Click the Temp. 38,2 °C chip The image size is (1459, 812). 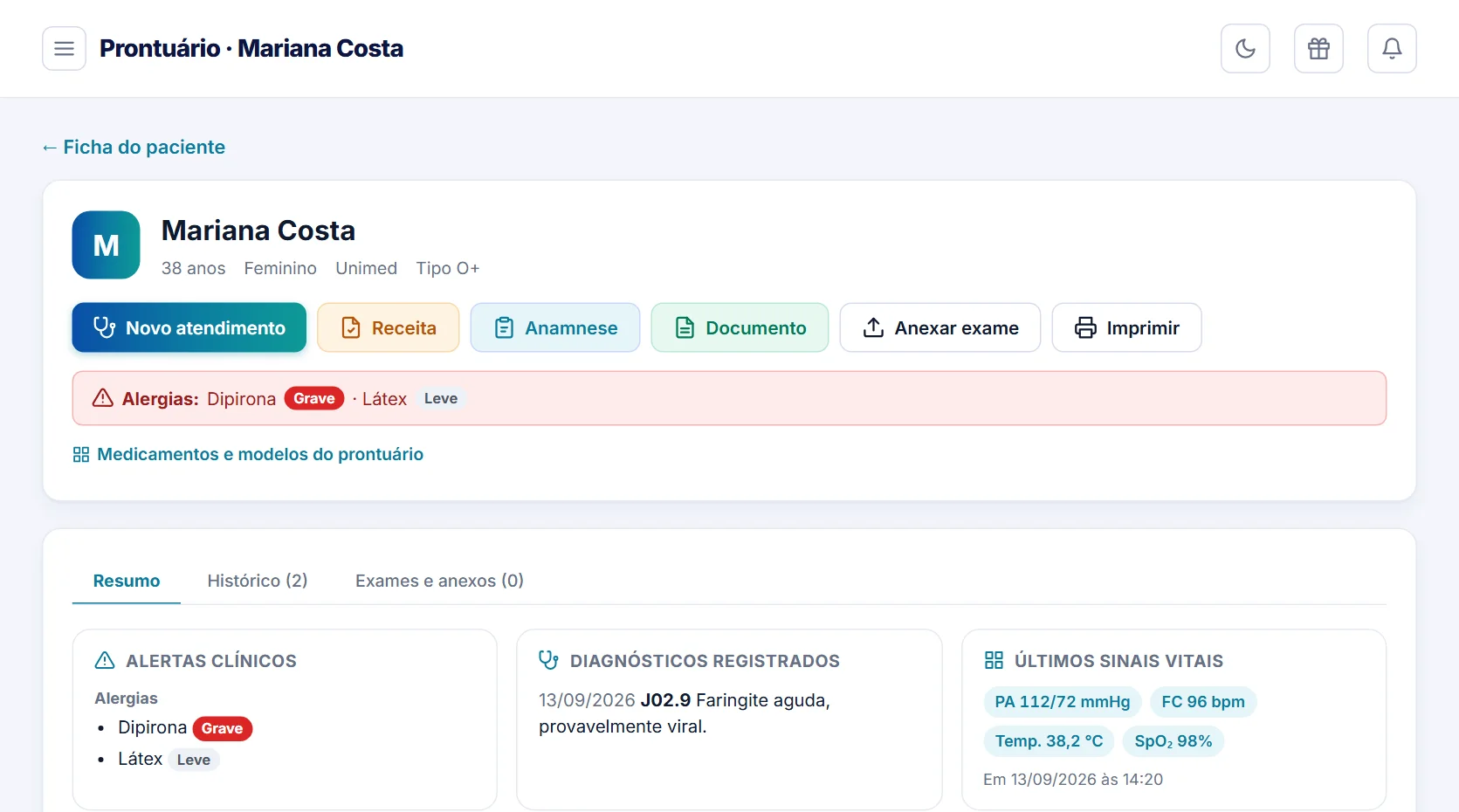click(1049, 741)
